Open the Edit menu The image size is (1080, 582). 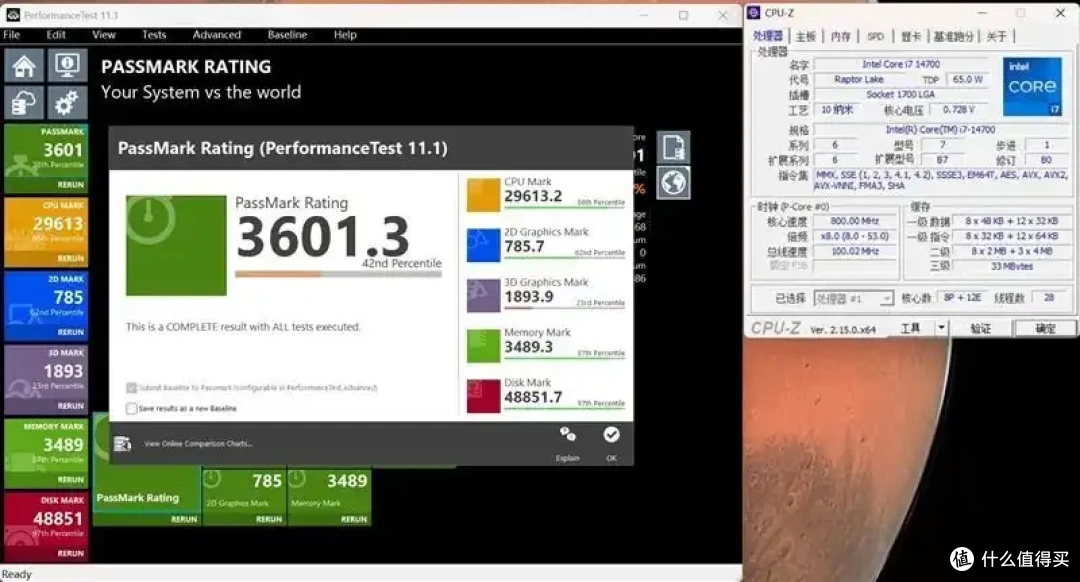coord(56,34)
